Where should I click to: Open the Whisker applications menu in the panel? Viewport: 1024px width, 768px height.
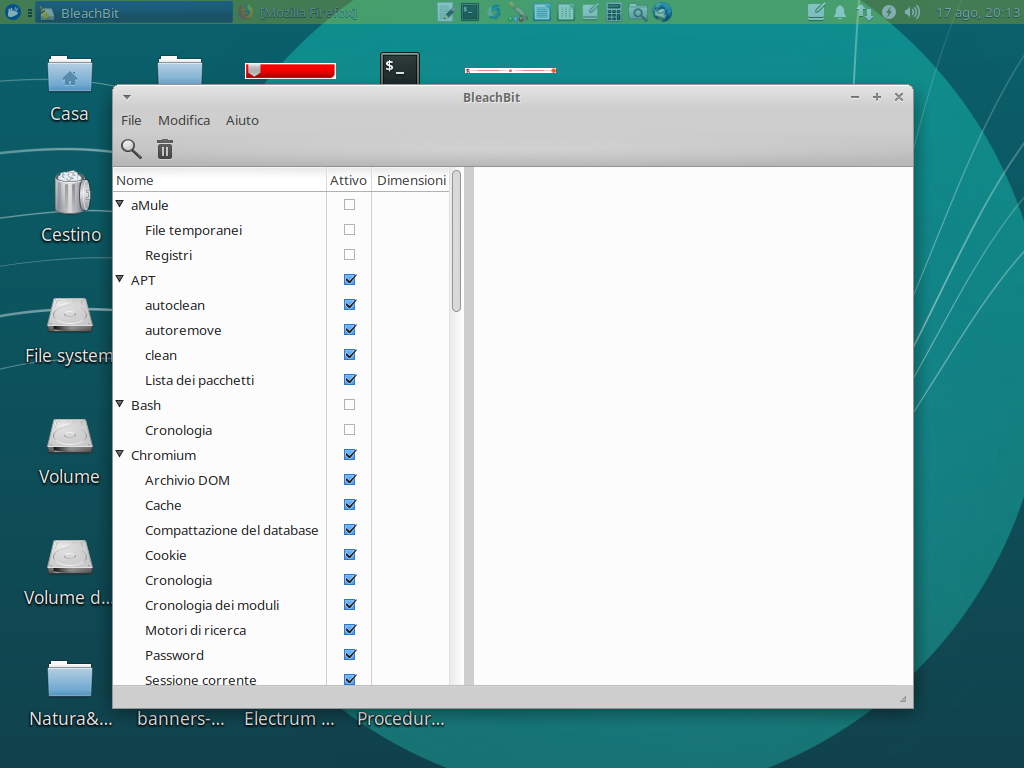pos(12,12)
